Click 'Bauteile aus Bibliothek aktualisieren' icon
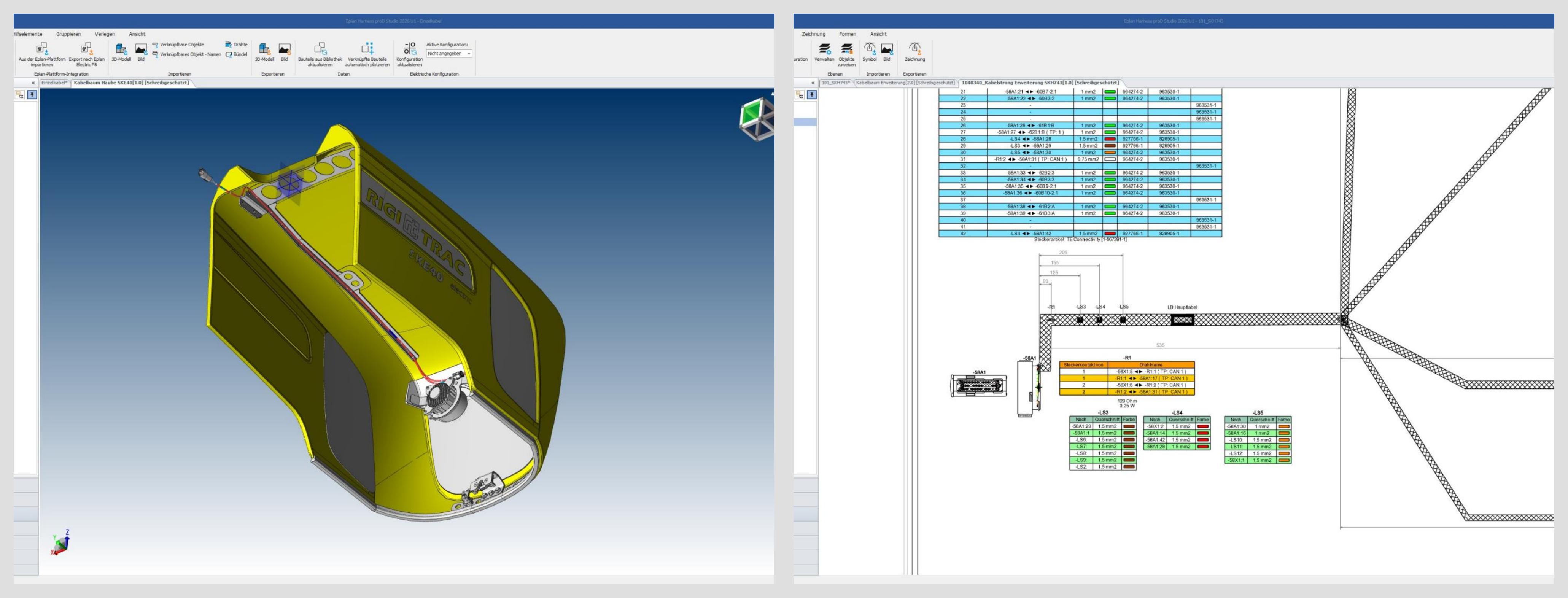This screenshot has width=1568, height=598. coord(320,49)
